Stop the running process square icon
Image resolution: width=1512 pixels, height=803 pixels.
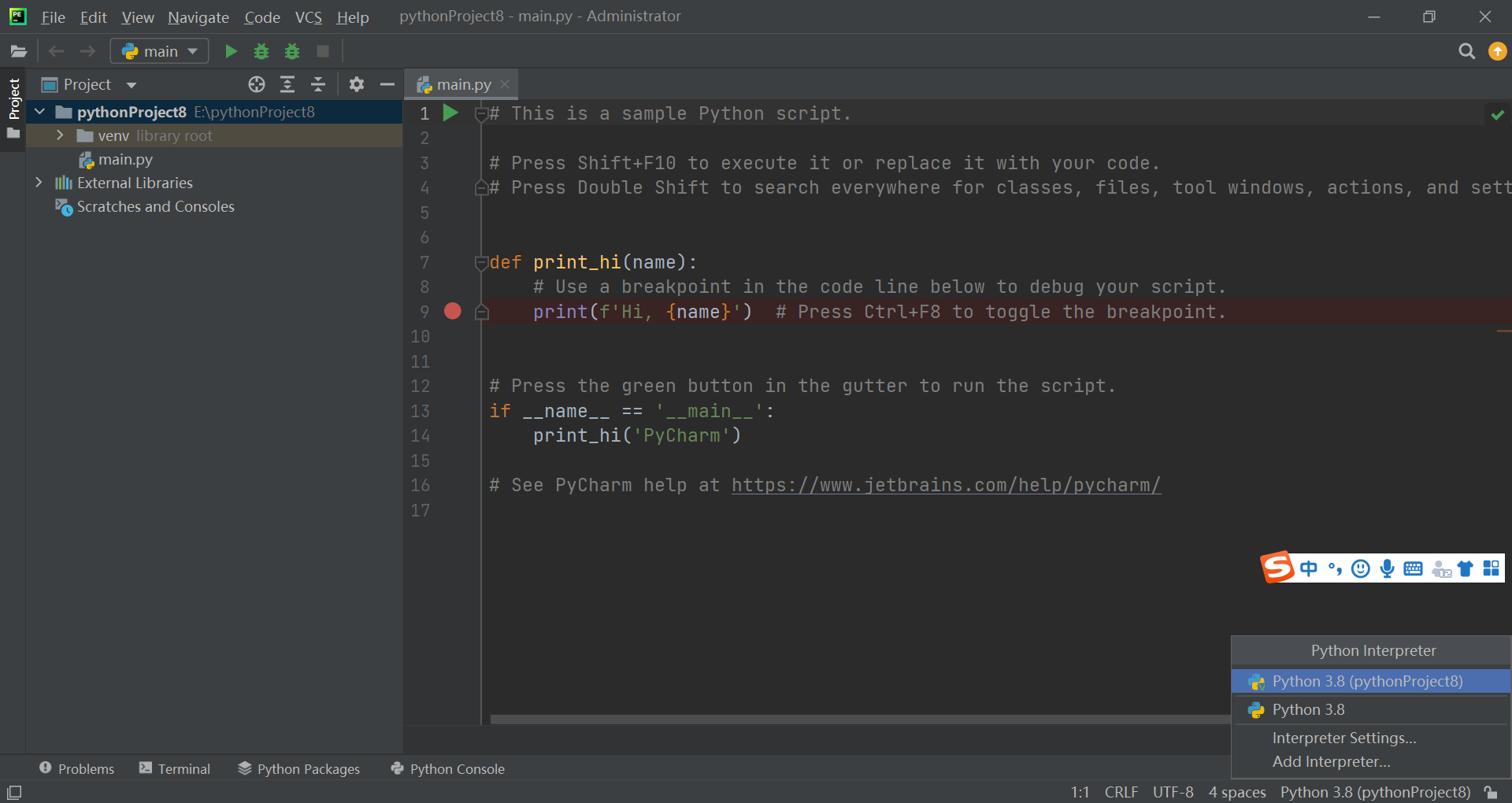click(x=323, y=51)
